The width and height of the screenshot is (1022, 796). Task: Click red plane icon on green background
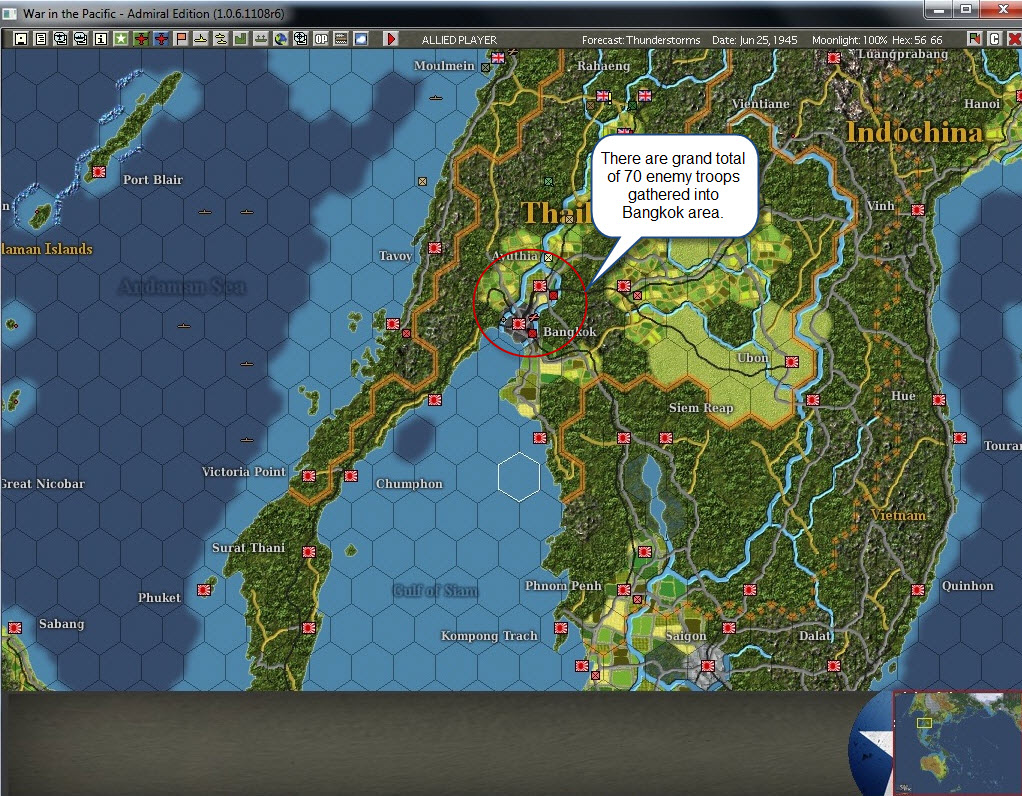tap(141, 39)
